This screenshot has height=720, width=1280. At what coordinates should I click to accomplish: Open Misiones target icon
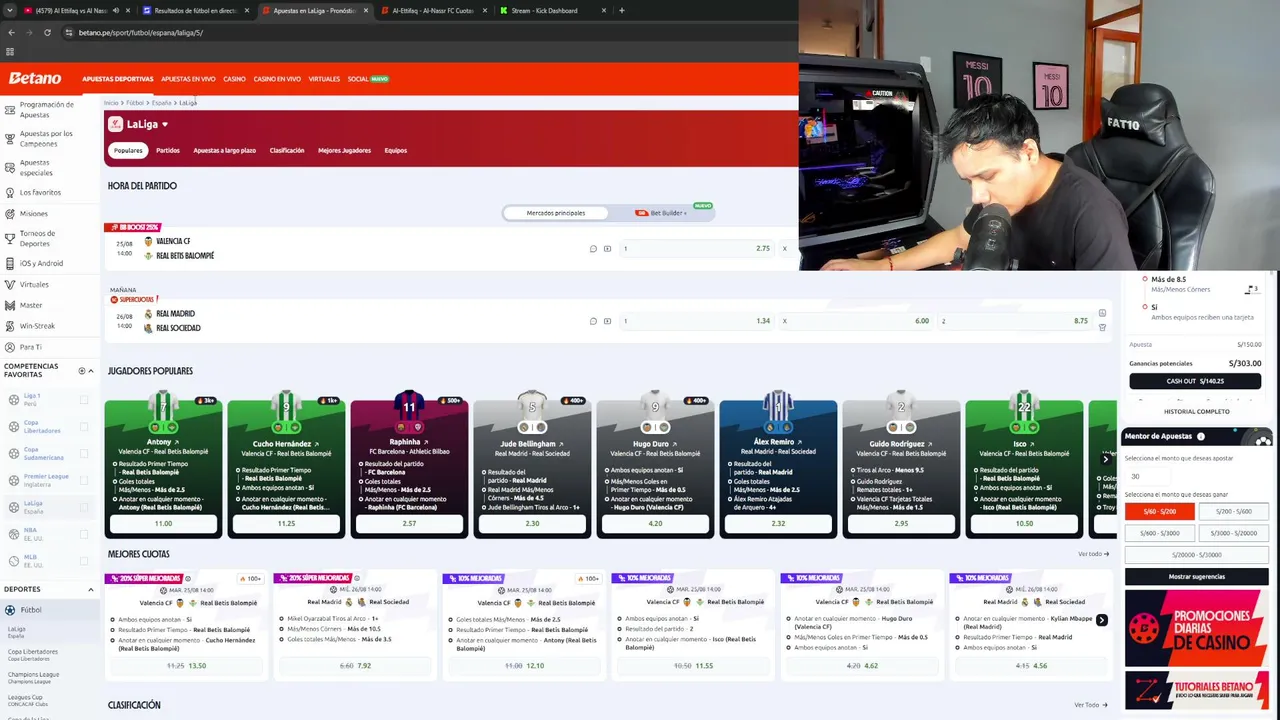[x=10, y=213]
